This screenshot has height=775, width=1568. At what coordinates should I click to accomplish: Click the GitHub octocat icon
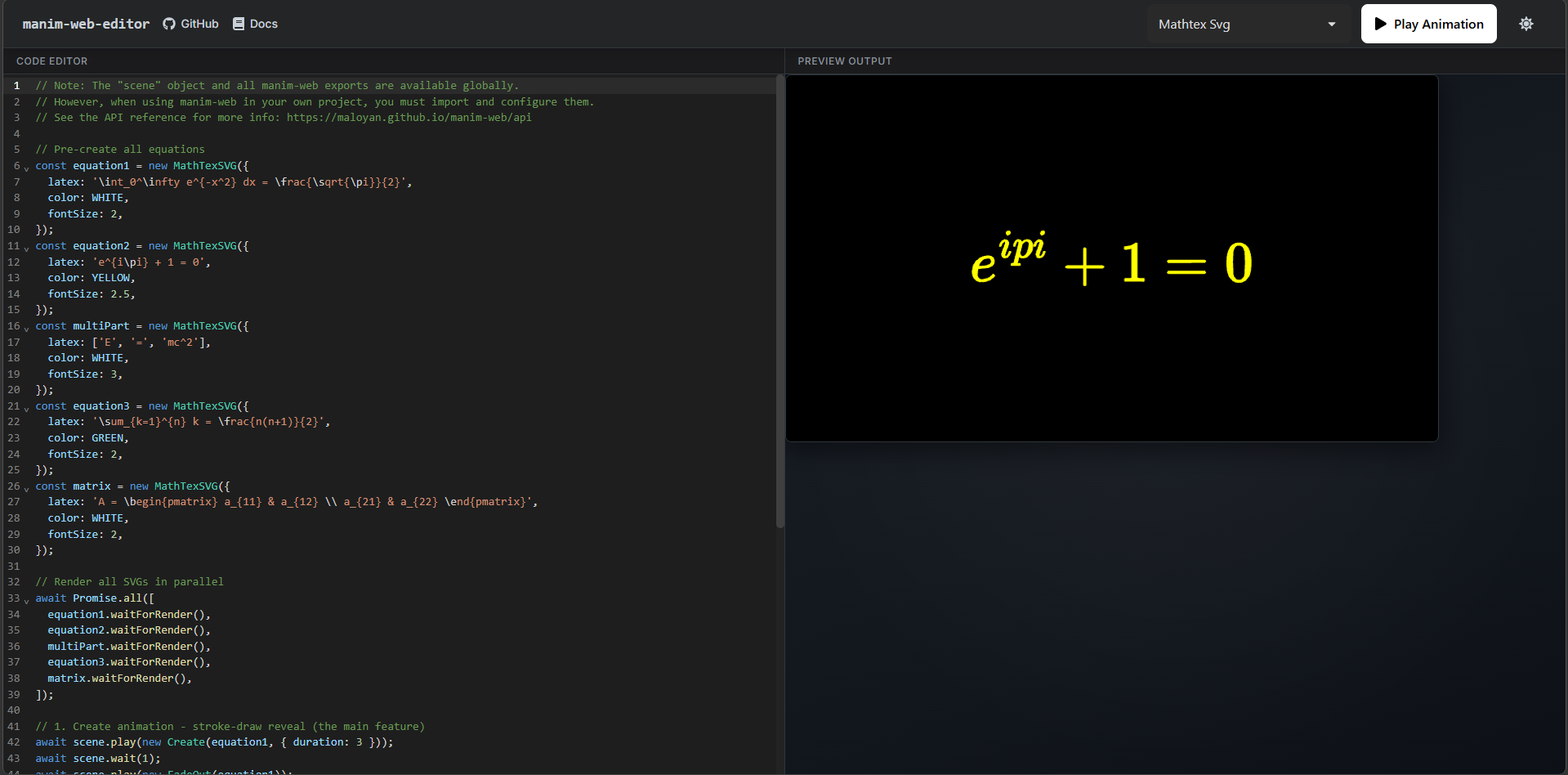click(169, 24)
